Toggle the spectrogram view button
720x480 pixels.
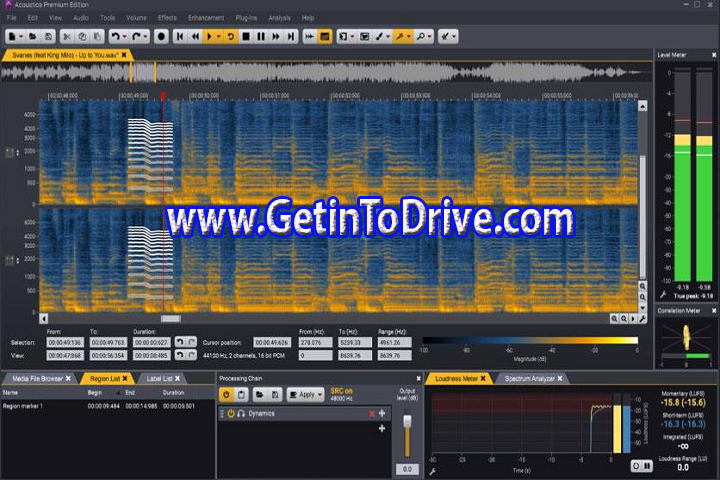(x=325, y=36)
